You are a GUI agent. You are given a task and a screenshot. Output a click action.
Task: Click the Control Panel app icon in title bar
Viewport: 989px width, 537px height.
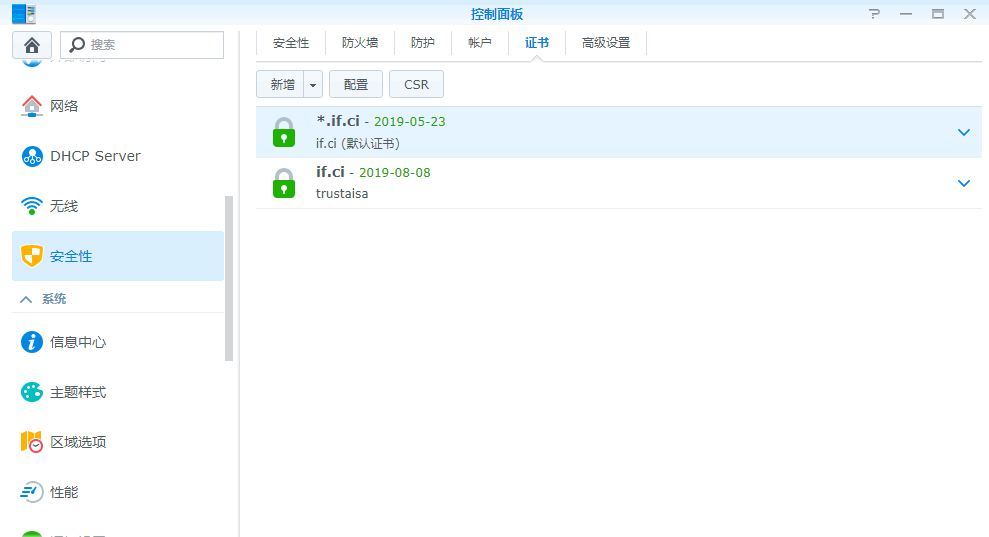point(24,13)
